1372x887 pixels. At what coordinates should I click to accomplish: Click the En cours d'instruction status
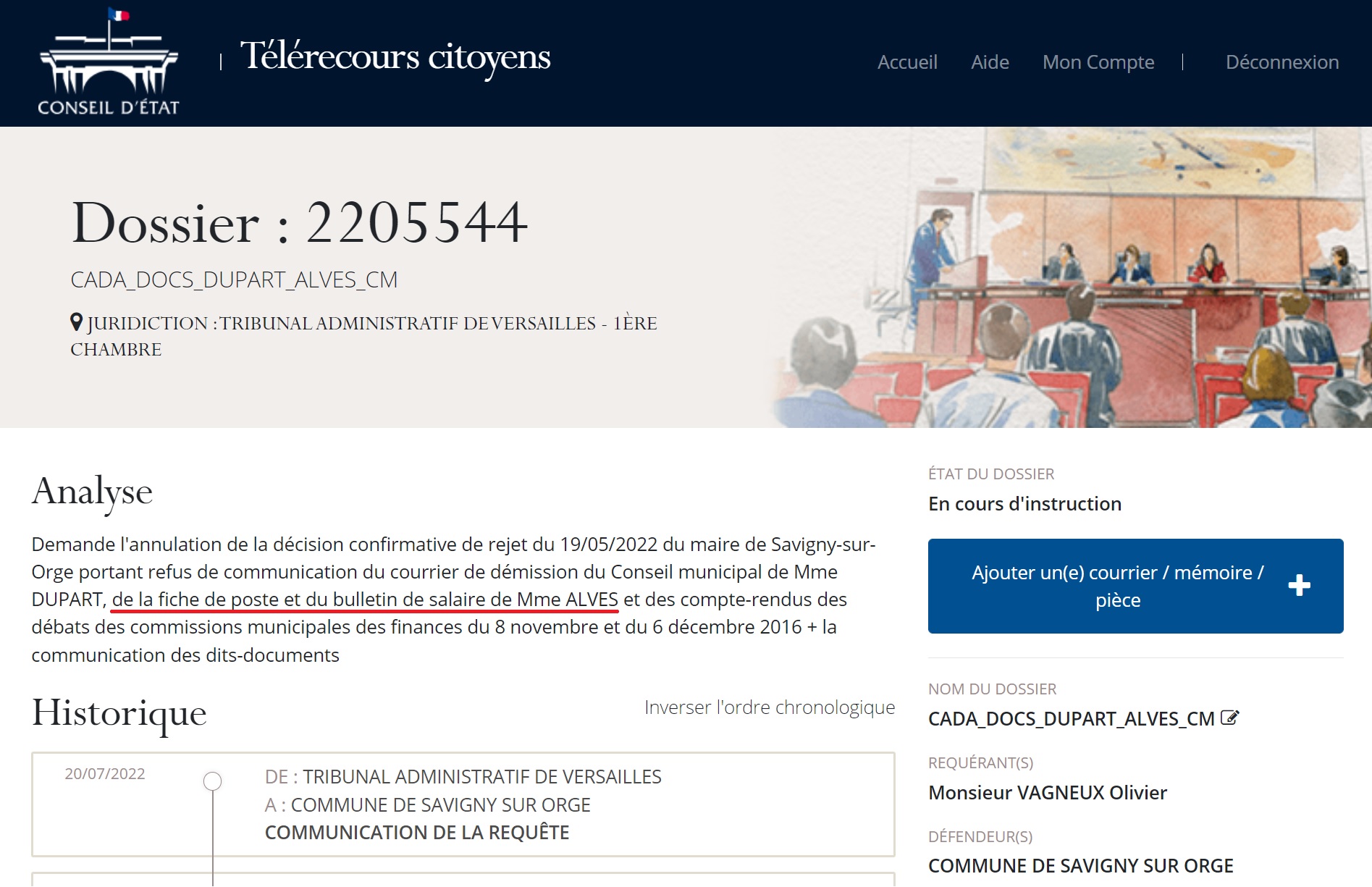click(1024, 504)
